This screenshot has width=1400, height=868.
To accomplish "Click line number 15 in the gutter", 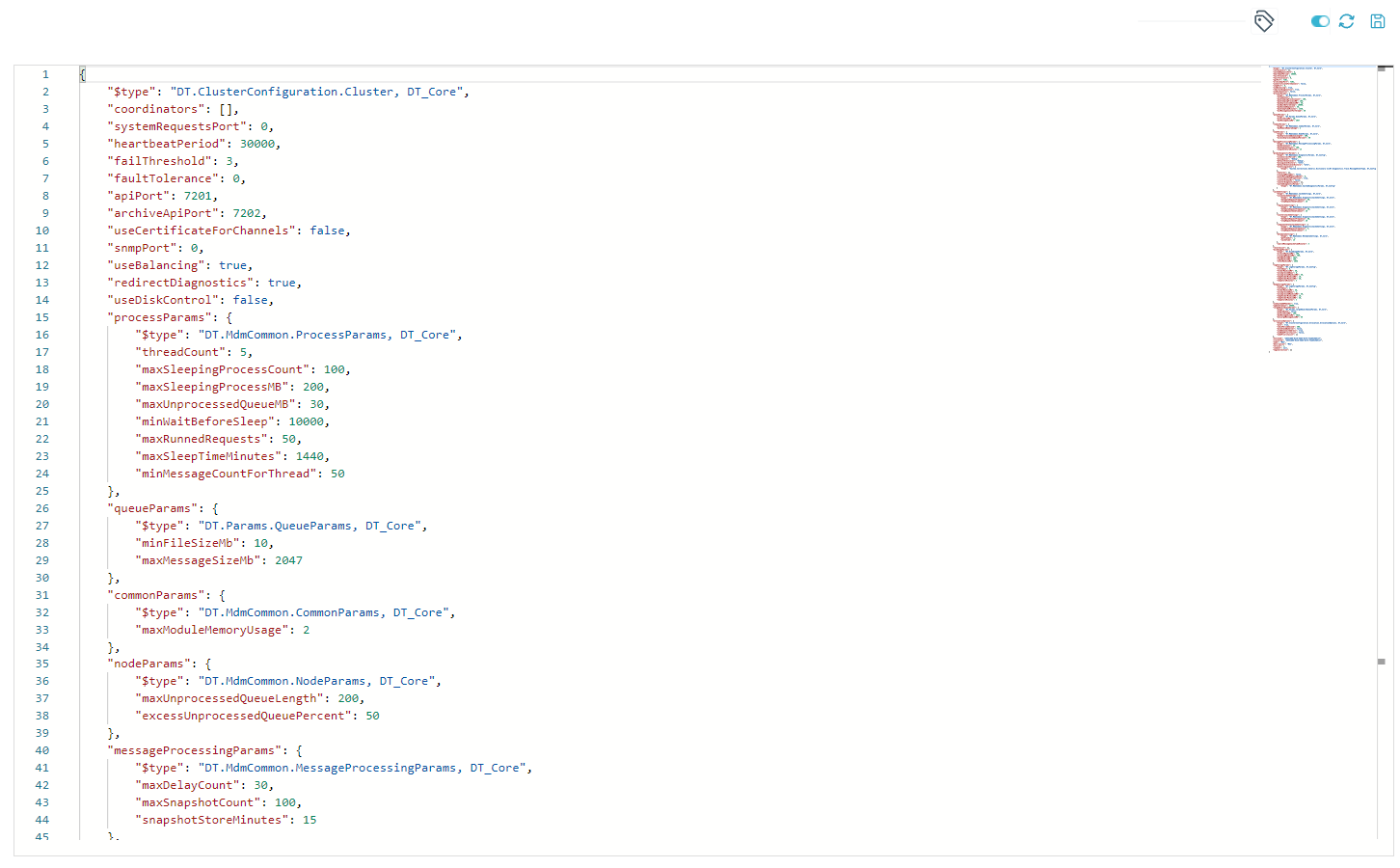I will click(42, 317).
